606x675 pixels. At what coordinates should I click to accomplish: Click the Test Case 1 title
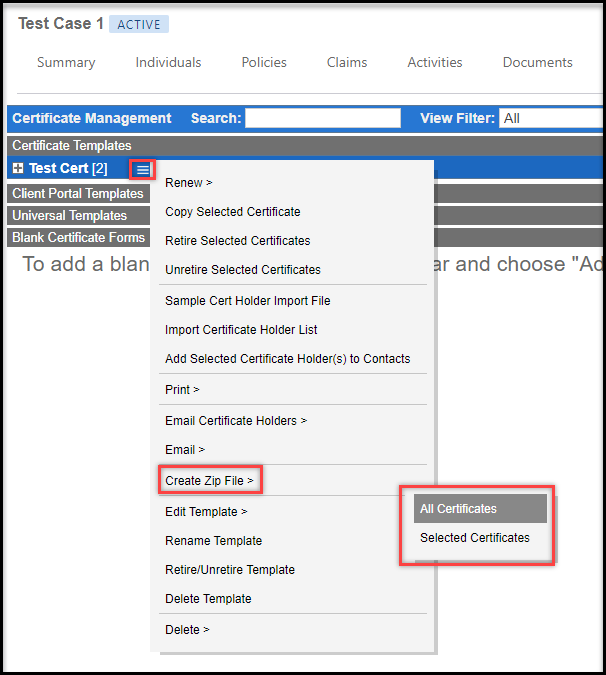[x=61, y=23]
